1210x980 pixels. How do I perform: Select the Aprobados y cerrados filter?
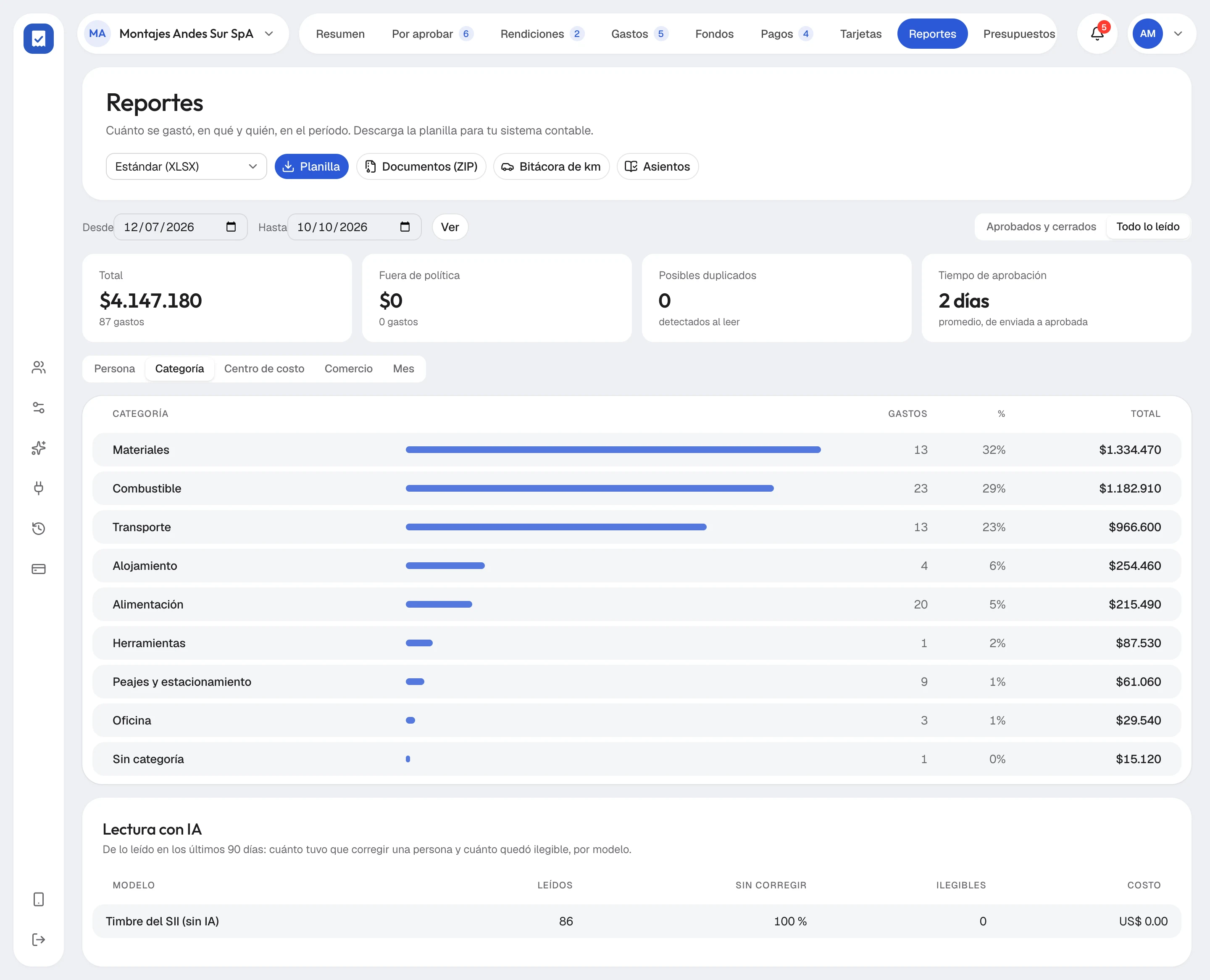point(1041,227)
